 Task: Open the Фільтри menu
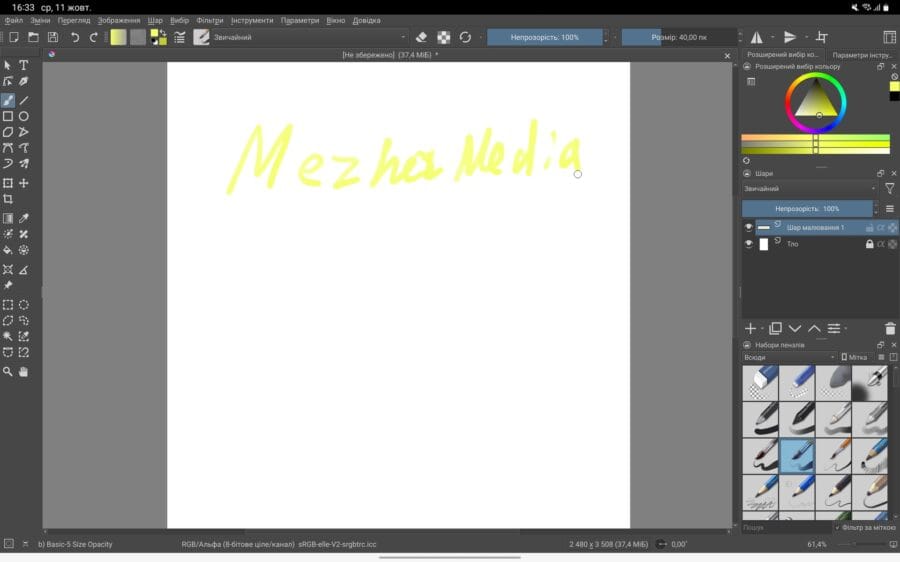(x=210, y=20)
